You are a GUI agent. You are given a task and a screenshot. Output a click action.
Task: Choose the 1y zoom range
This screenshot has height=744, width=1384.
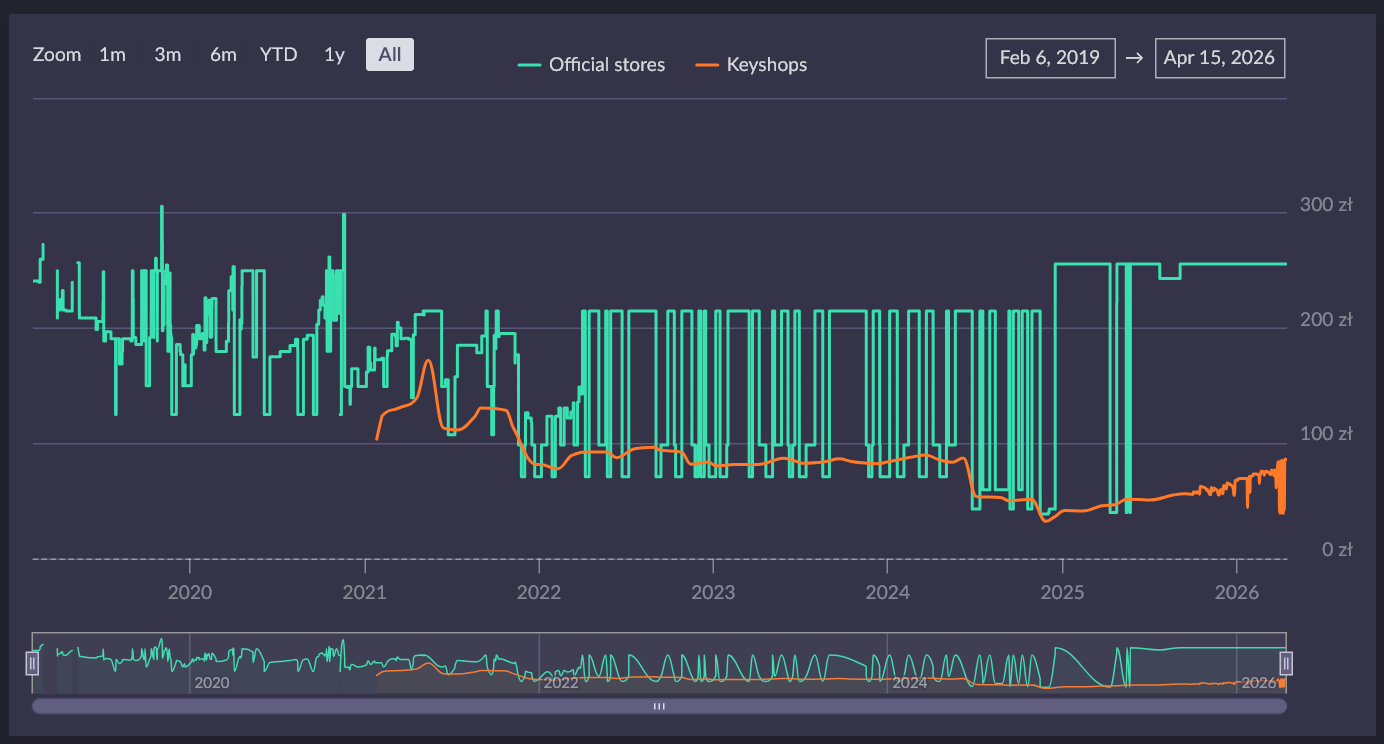334,55
